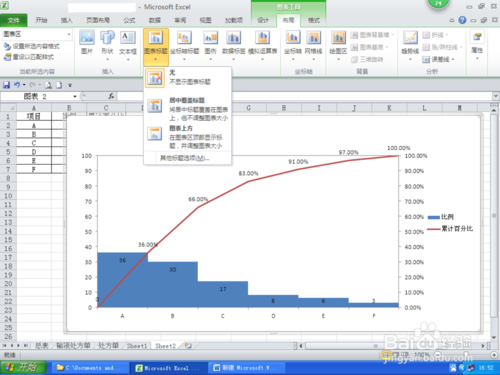Open Excel help question mark icon
Viewport: 500px width, 375px height.
coord(462,20)
